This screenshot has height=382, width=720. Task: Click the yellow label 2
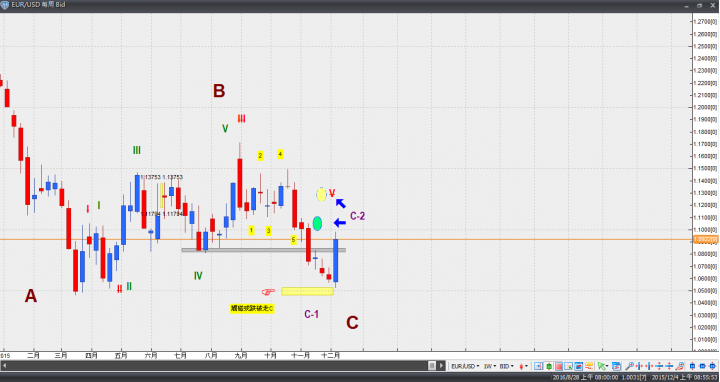tap(260, 156)
